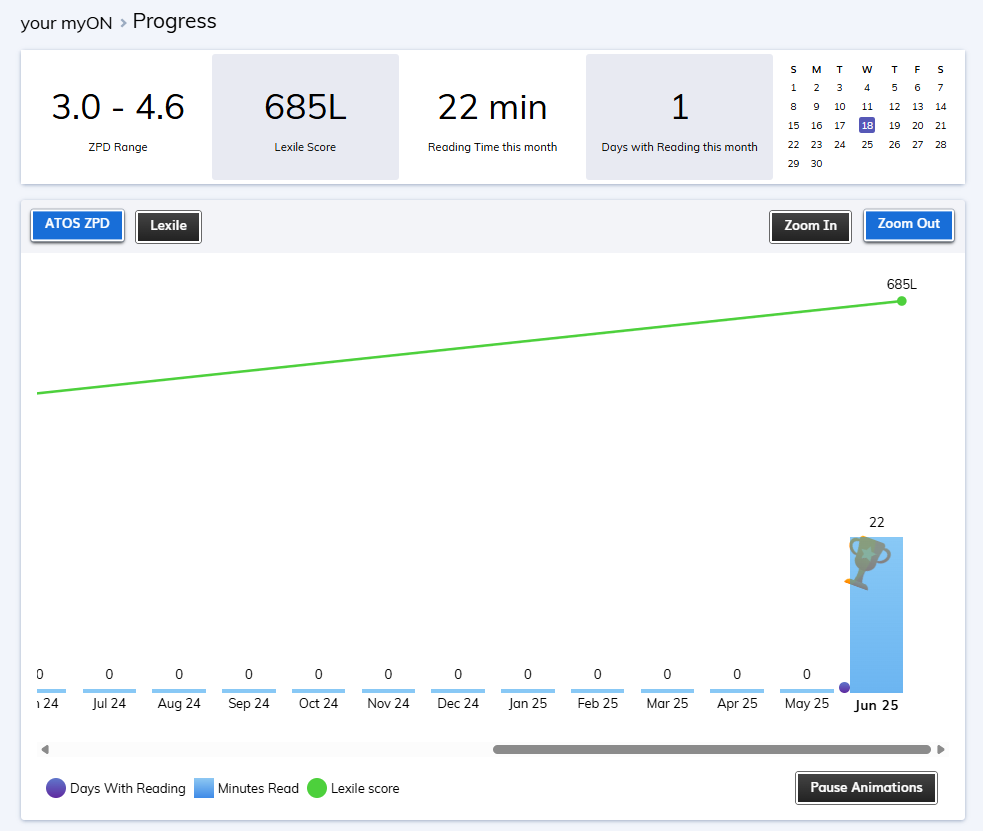Click the Aug 24 axis label

(179, 703)
